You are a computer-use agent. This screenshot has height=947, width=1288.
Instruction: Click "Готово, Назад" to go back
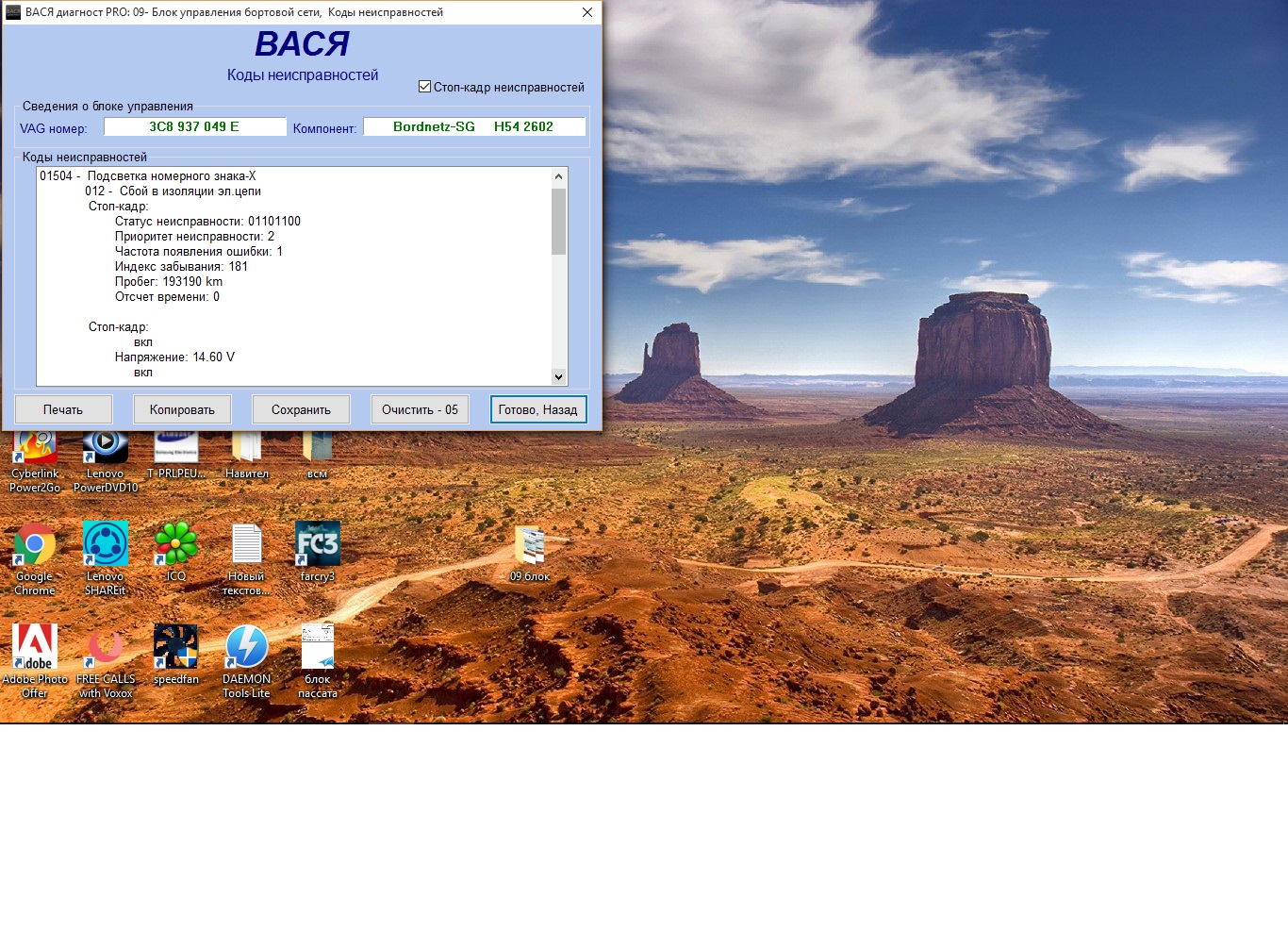click(538, 409)
